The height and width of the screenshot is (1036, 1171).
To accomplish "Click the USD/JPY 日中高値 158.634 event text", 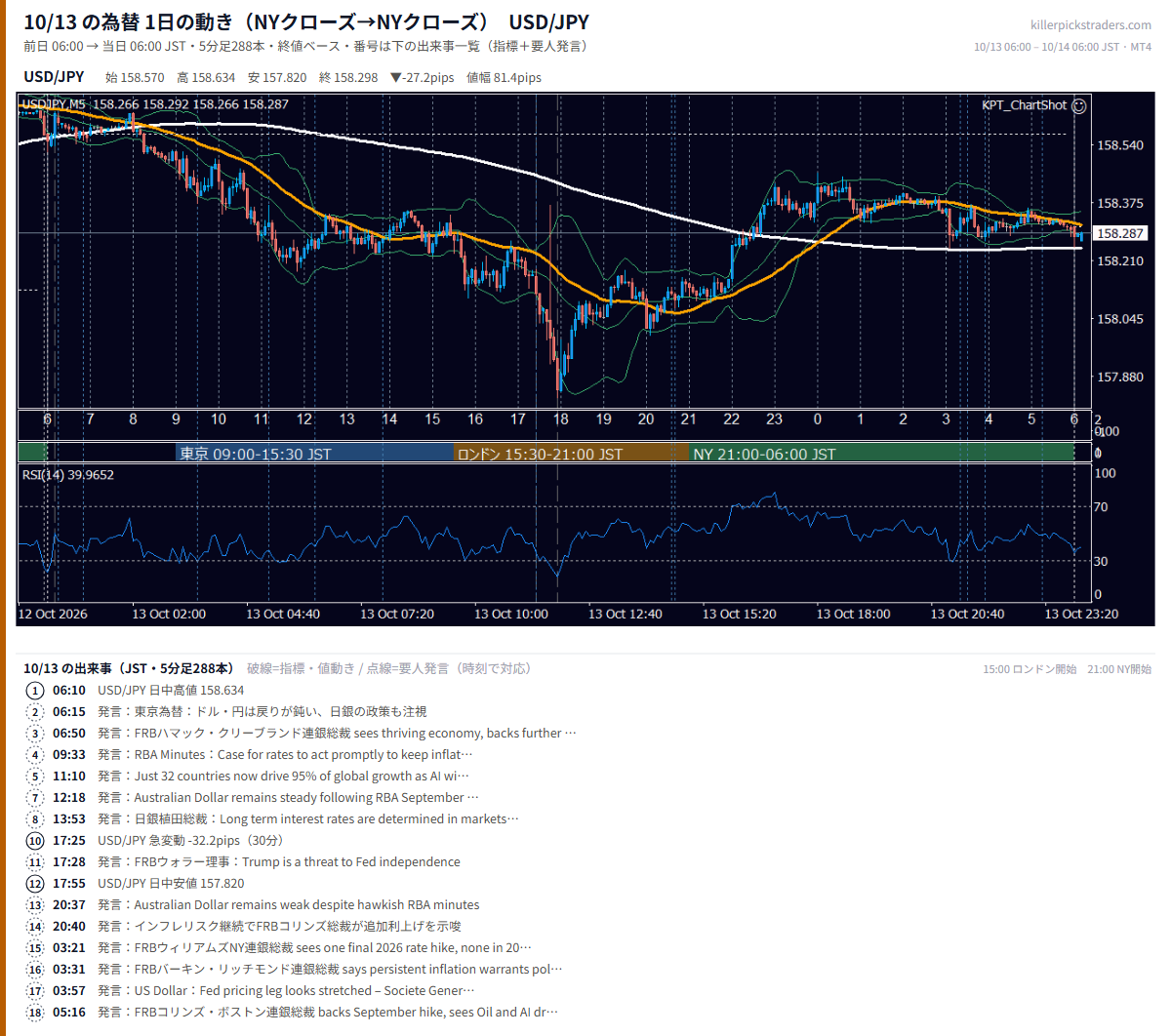I will [171, 691].
